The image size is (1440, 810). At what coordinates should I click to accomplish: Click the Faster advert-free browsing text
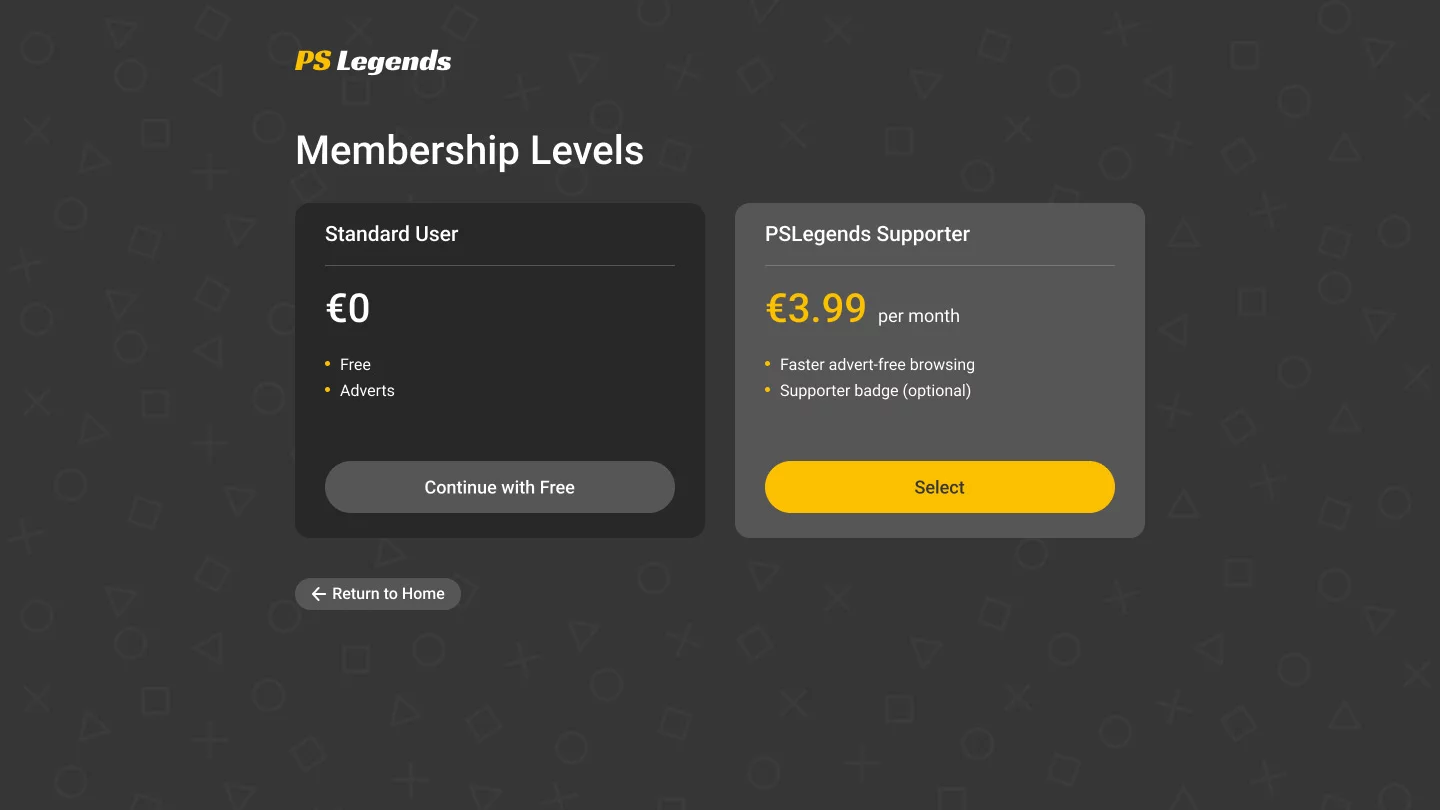click(877, 365)
